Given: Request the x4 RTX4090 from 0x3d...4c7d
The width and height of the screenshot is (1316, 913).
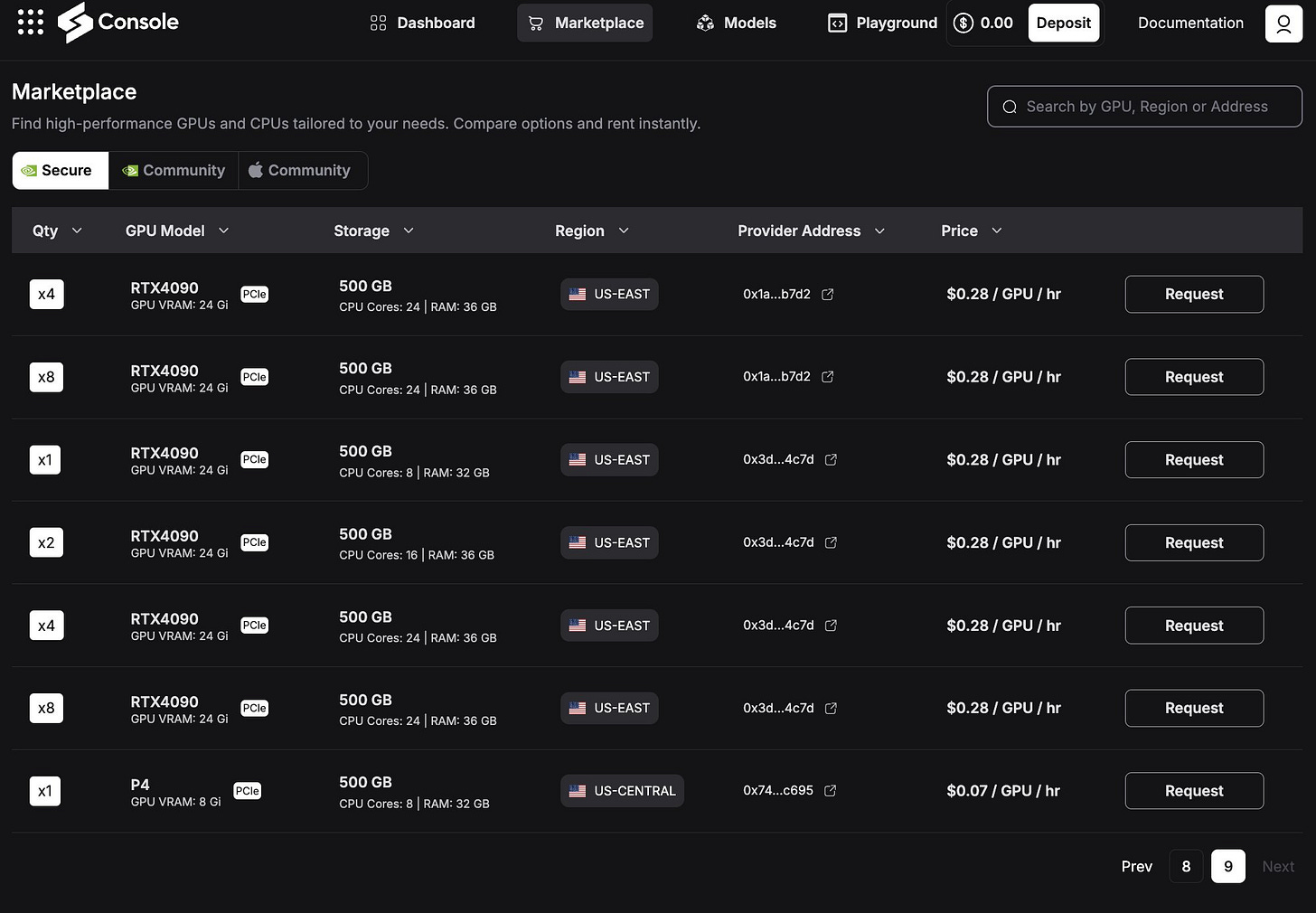Looking at the screenshot, I should (1194, 626).
